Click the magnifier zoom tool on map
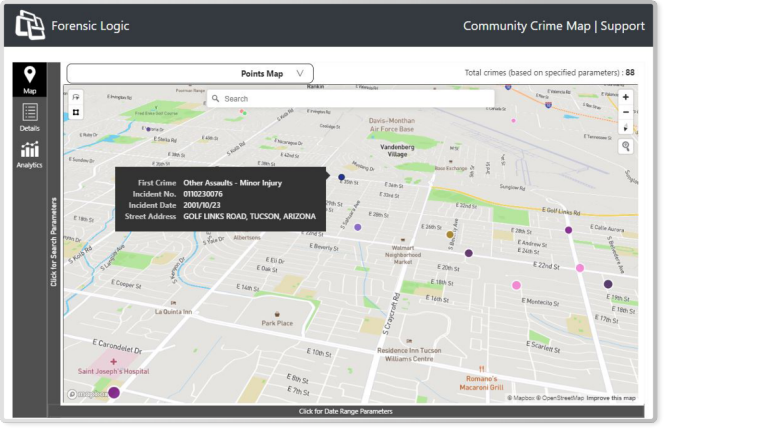 [x=626, y=146]
